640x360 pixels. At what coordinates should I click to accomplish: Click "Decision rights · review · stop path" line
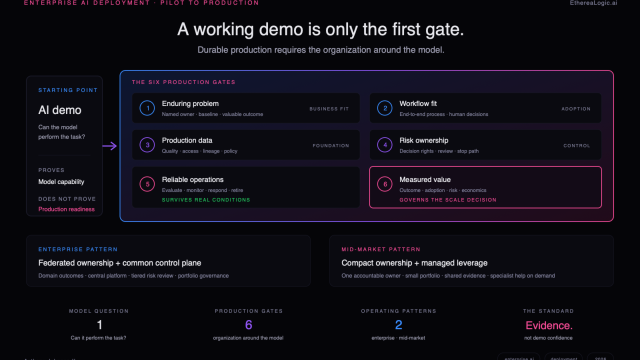(x=439, y=151)
